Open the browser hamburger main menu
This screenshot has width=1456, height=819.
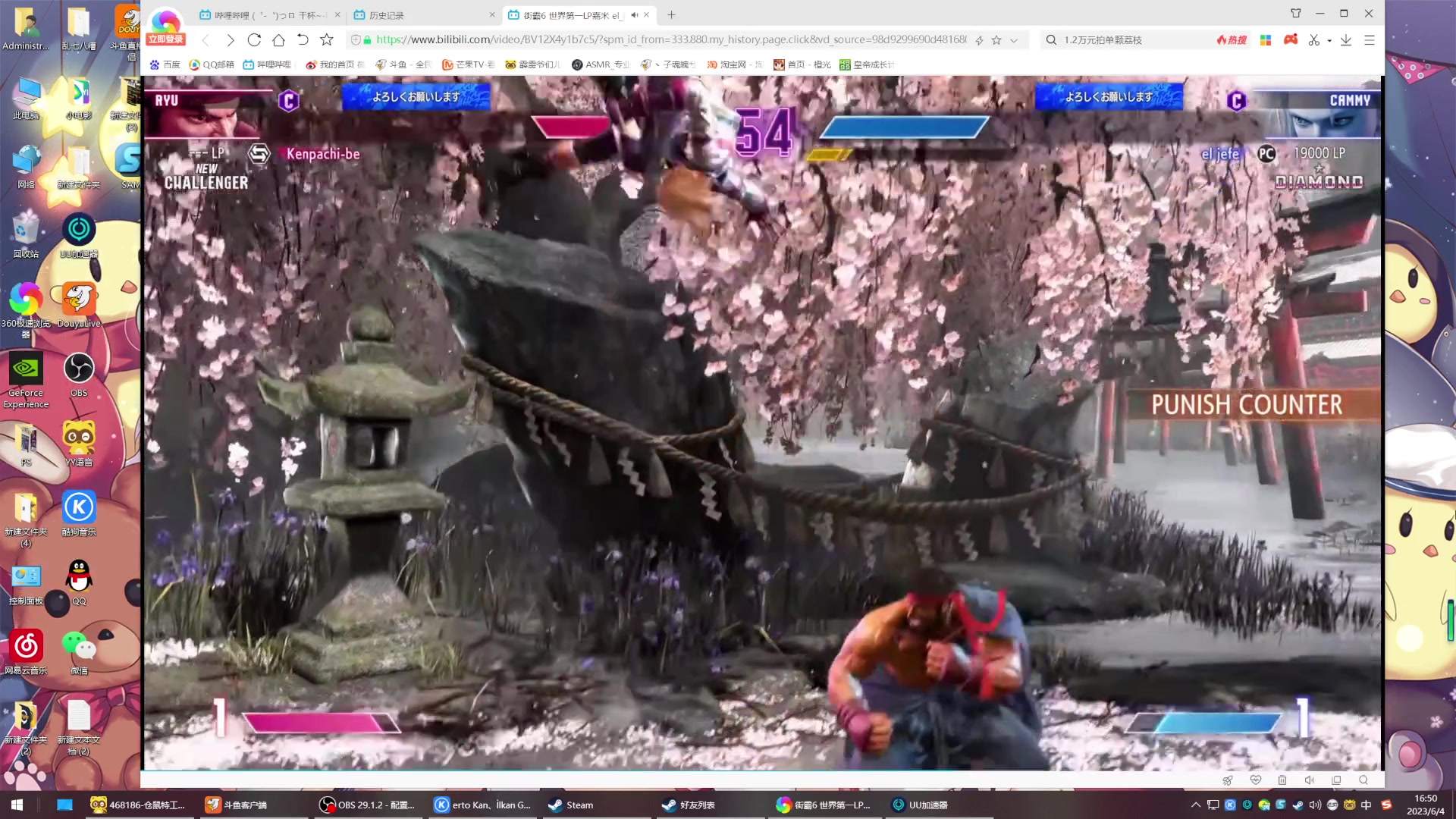click(x=1369, y=40)
